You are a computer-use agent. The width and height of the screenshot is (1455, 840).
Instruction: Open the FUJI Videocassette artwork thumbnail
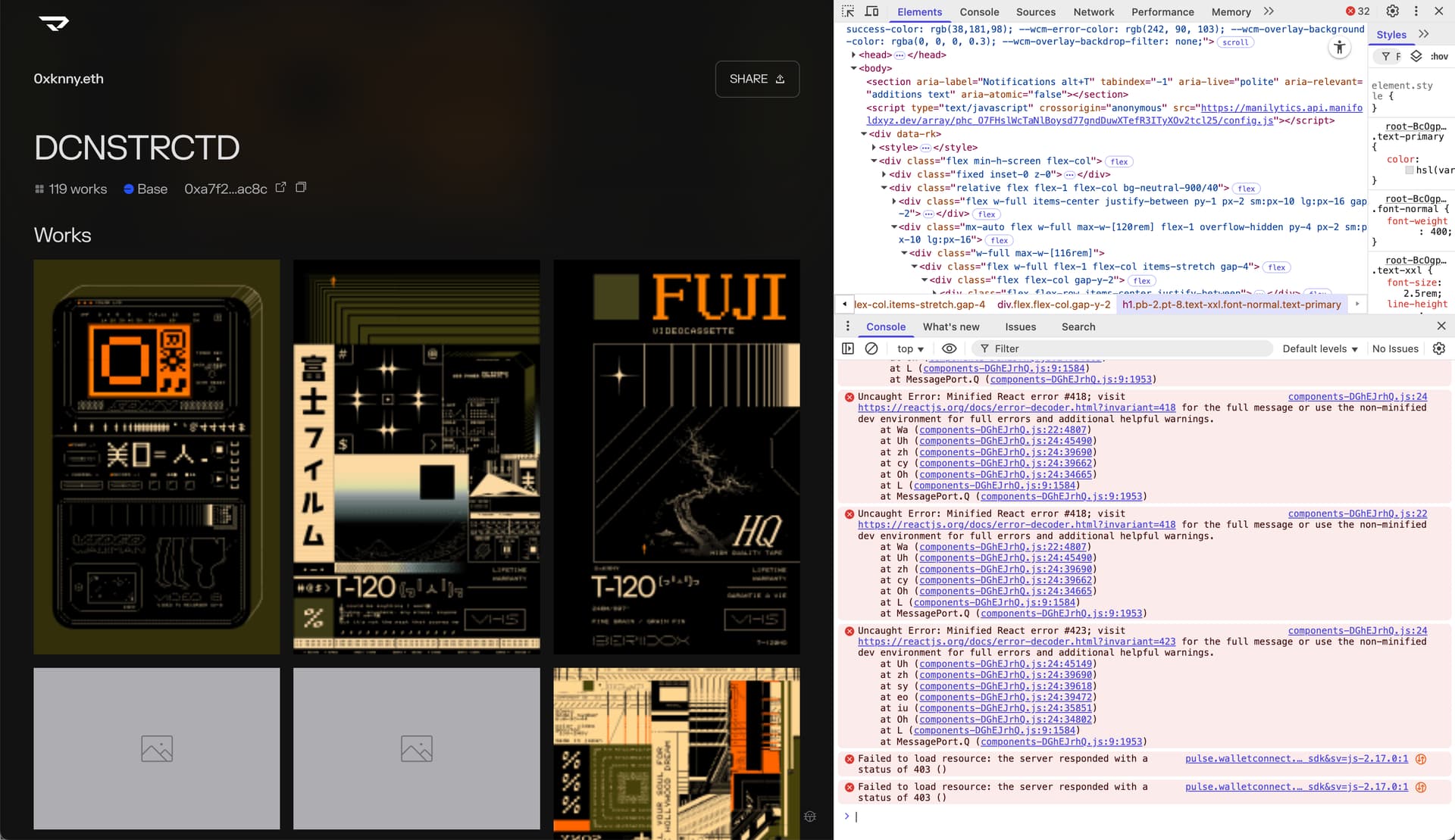click(x=677, y=457)
